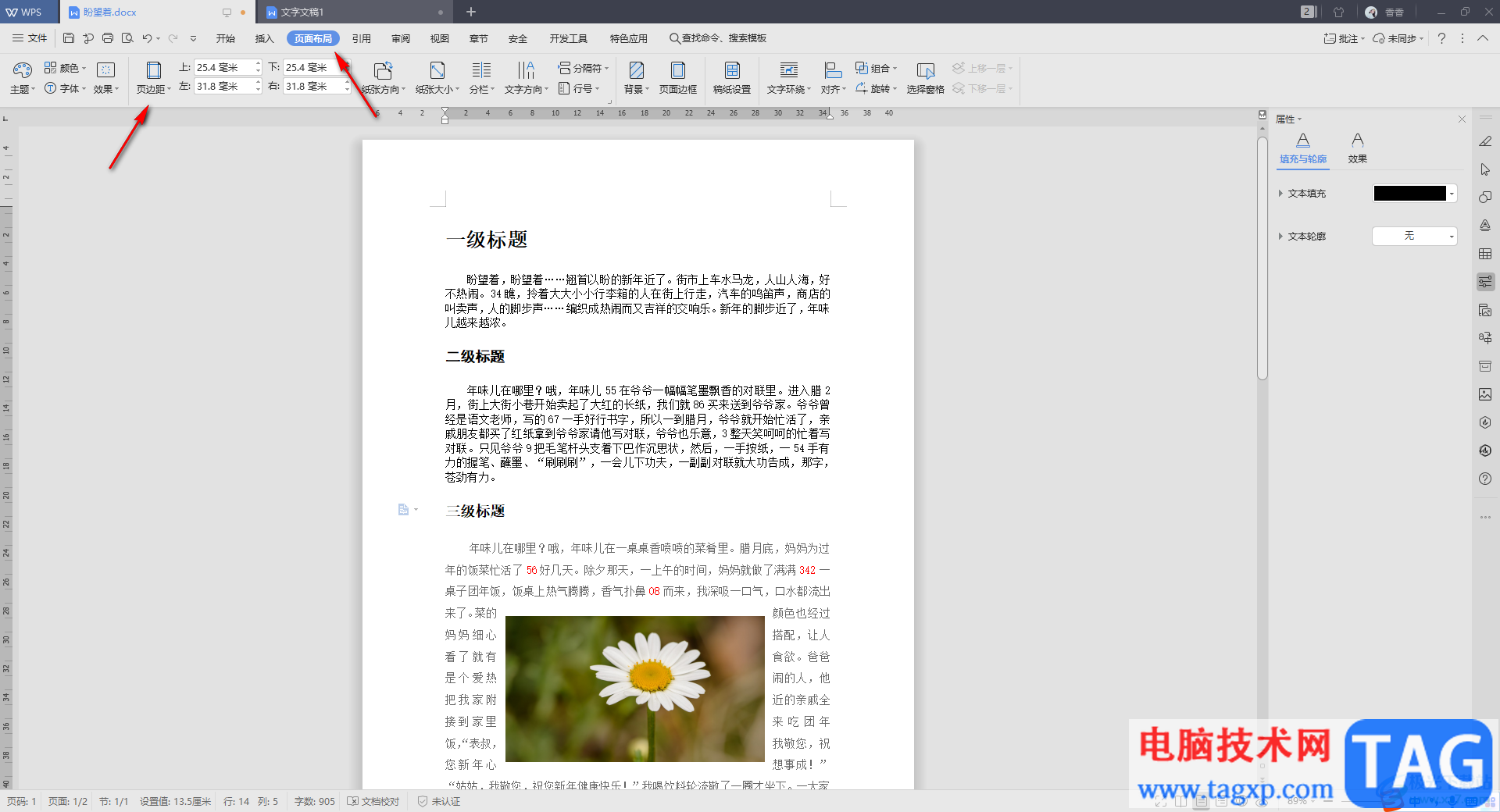Screen dimensions: 1500x812
Task: Open the 文件 menu
Action: (x=30, y=38)
